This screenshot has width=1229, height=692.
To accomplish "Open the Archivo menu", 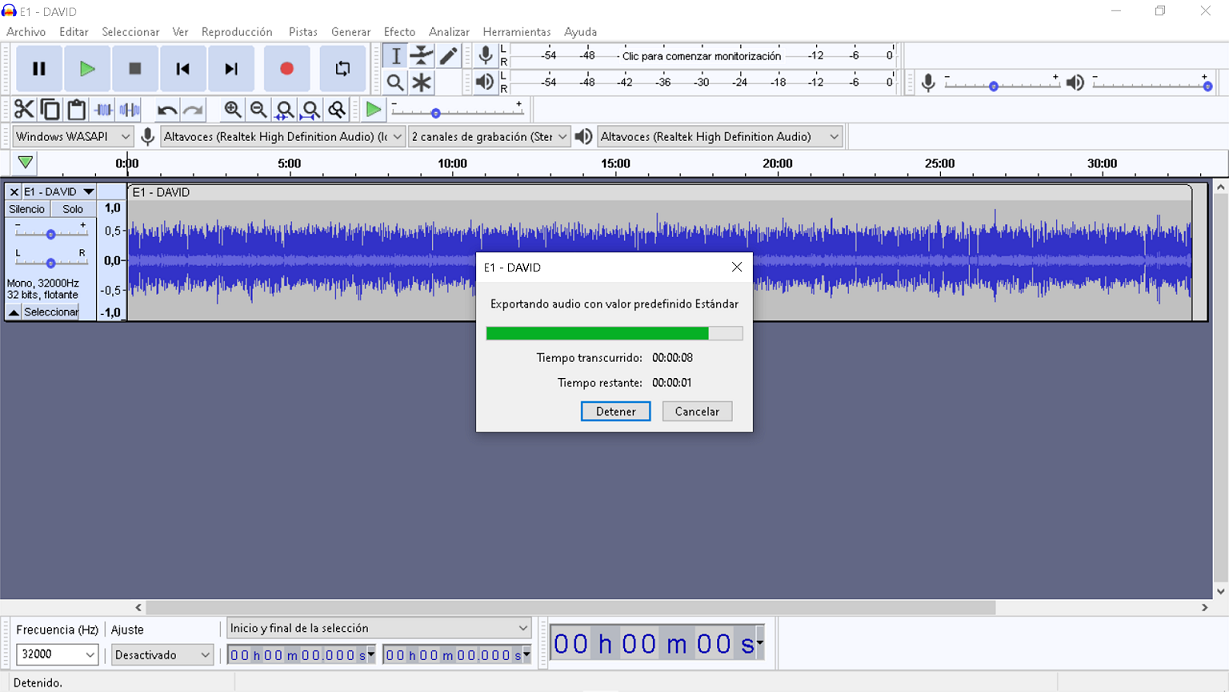I will coord(26,32).
